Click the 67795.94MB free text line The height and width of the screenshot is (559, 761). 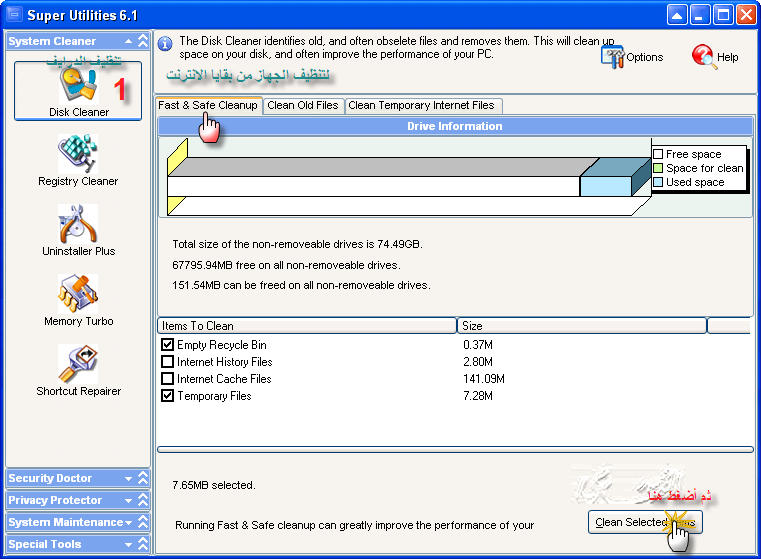tap(286, 265)
